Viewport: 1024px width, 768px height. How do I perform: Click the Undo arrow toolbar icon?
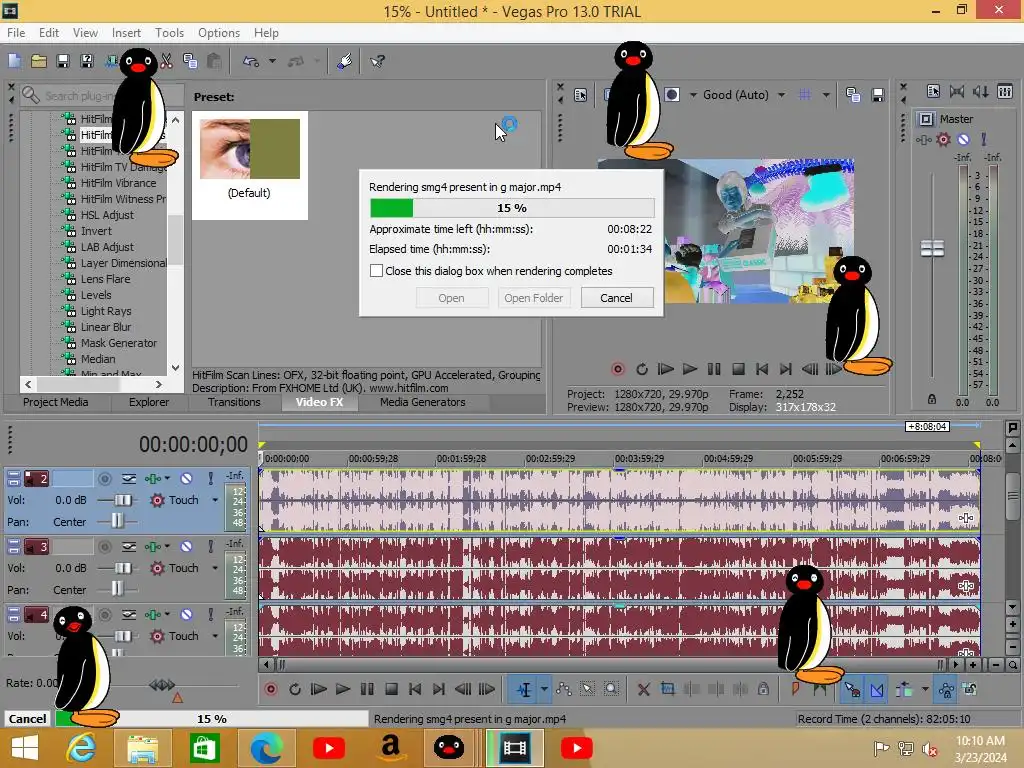tap(251, 61)
